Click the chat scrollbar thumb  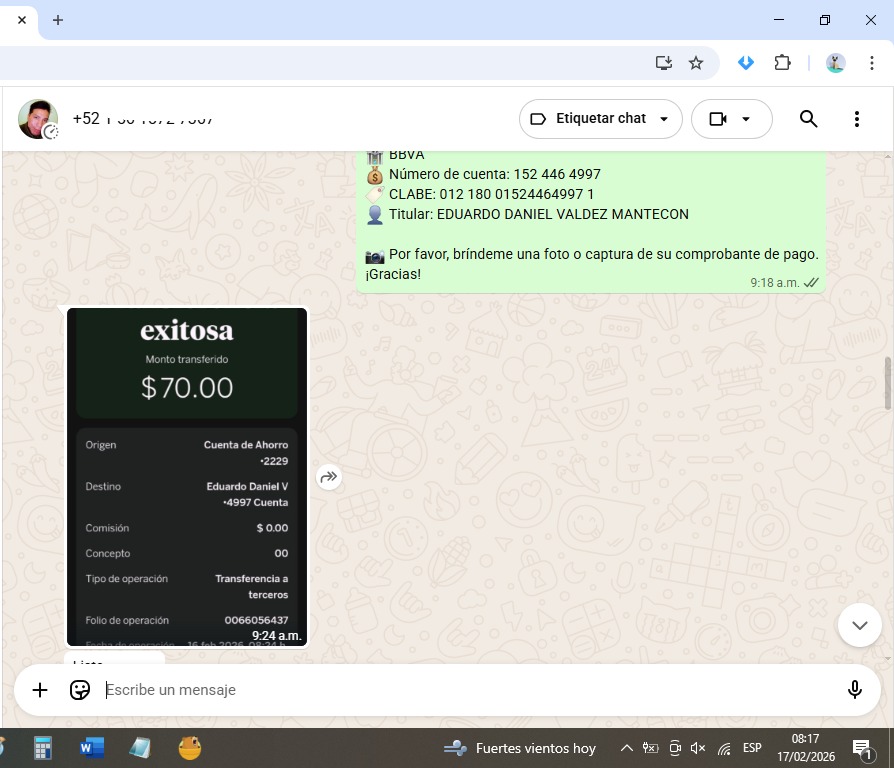[x=888, y=383]
